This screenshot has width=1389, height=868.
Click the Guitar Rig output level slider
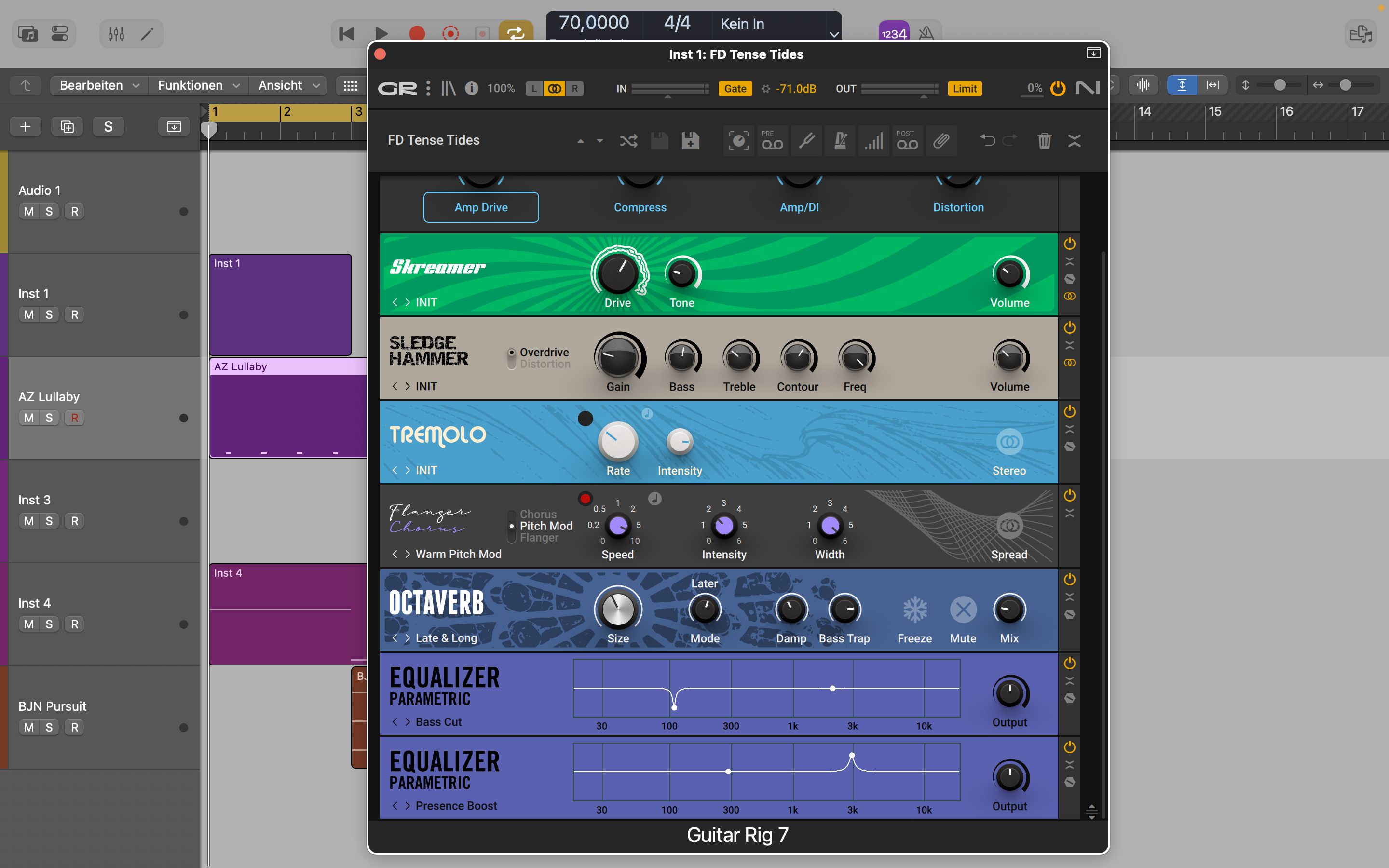coord(899,89)
